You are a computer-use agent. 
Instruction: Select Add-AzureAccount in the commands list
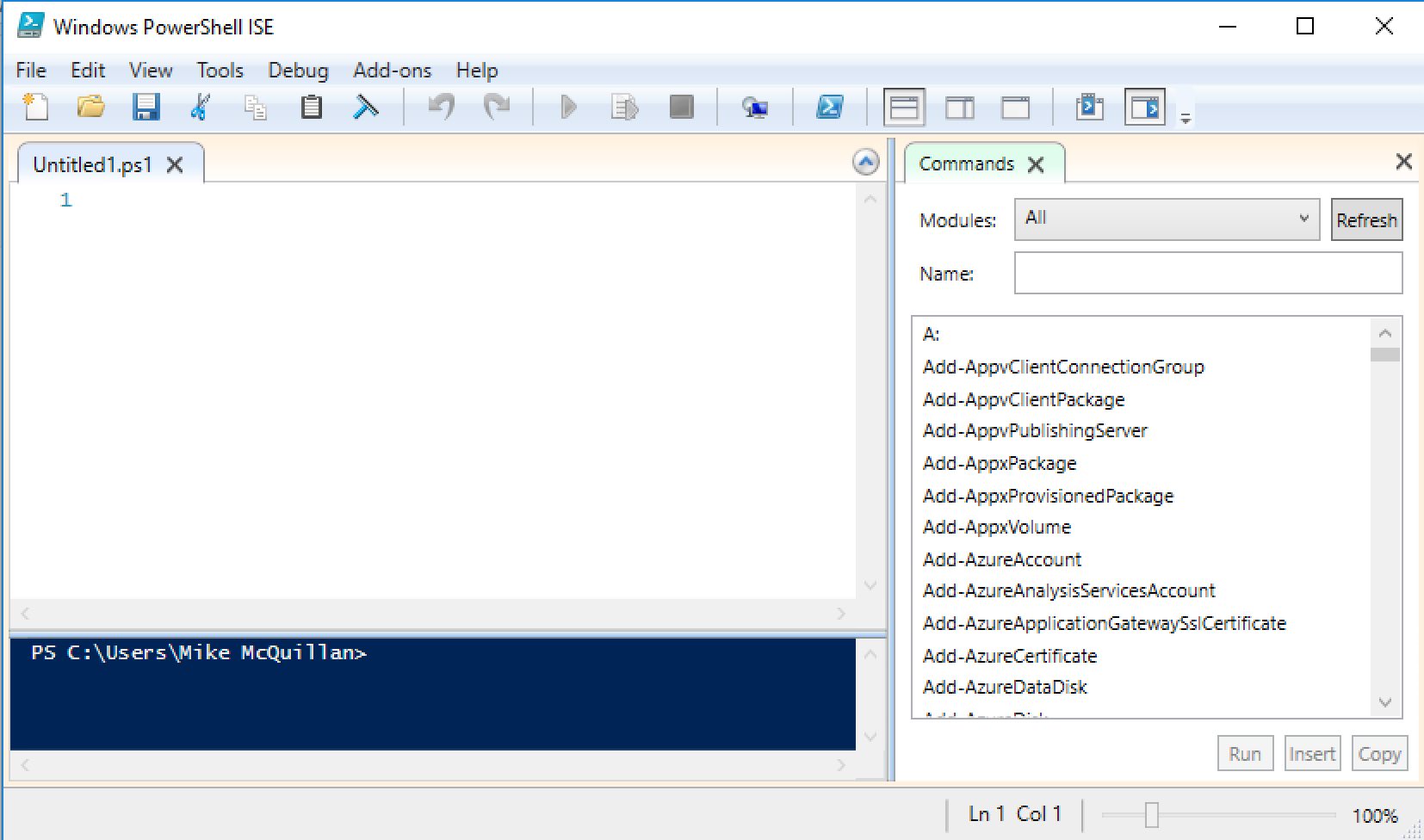click(1002, 559)
